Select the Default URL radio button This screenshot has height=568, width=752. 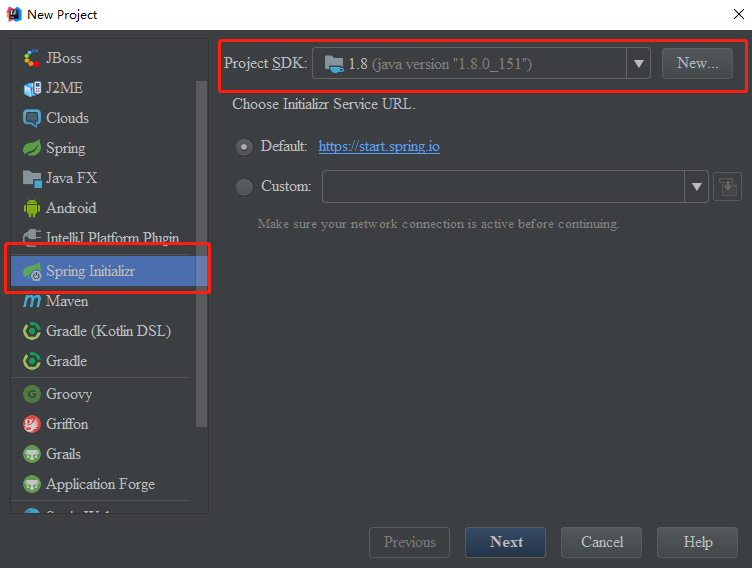point(244,147)
